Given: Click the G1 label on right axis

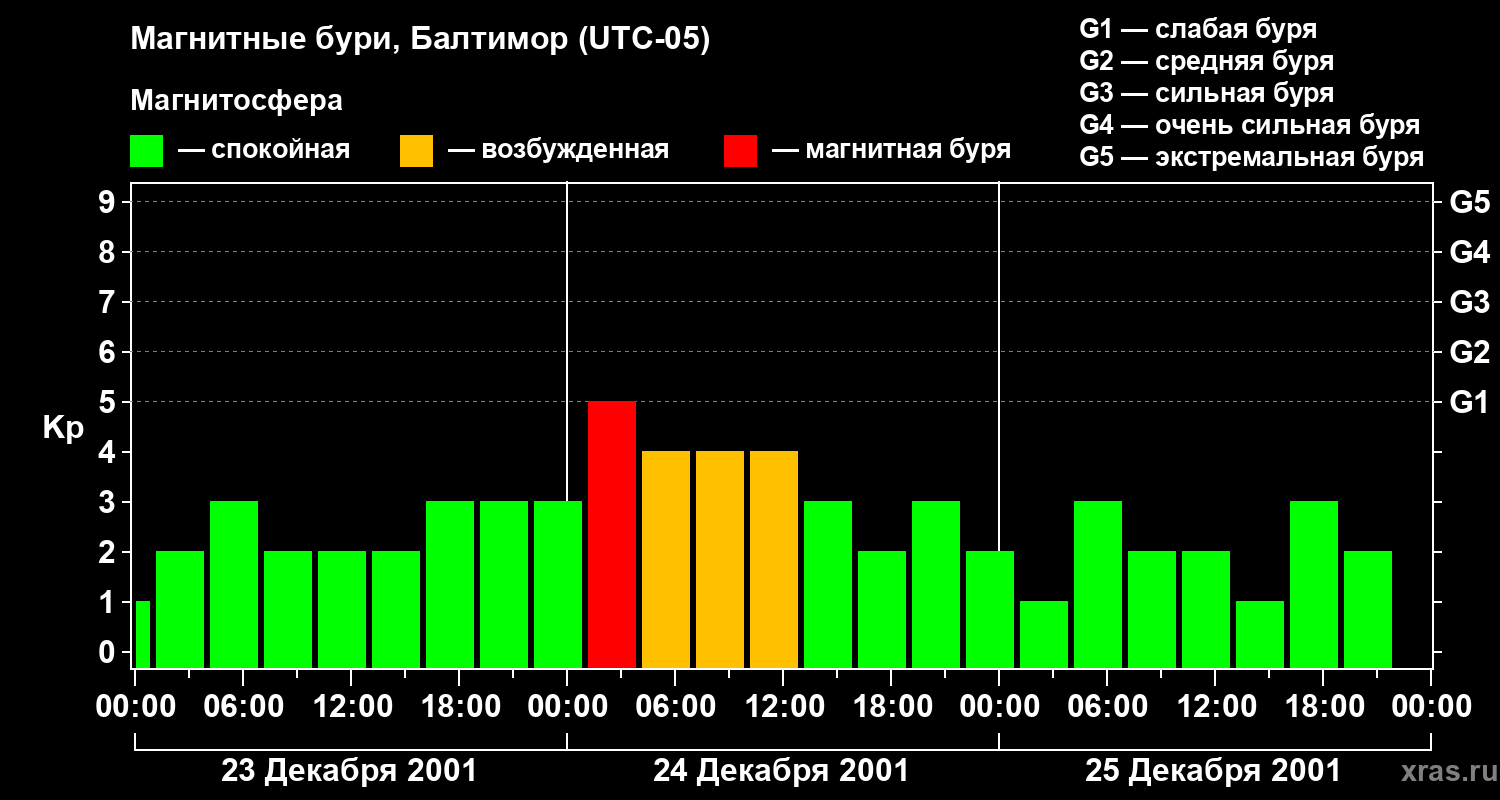Looking at the screenshot, I should (x=1470, y=402).
